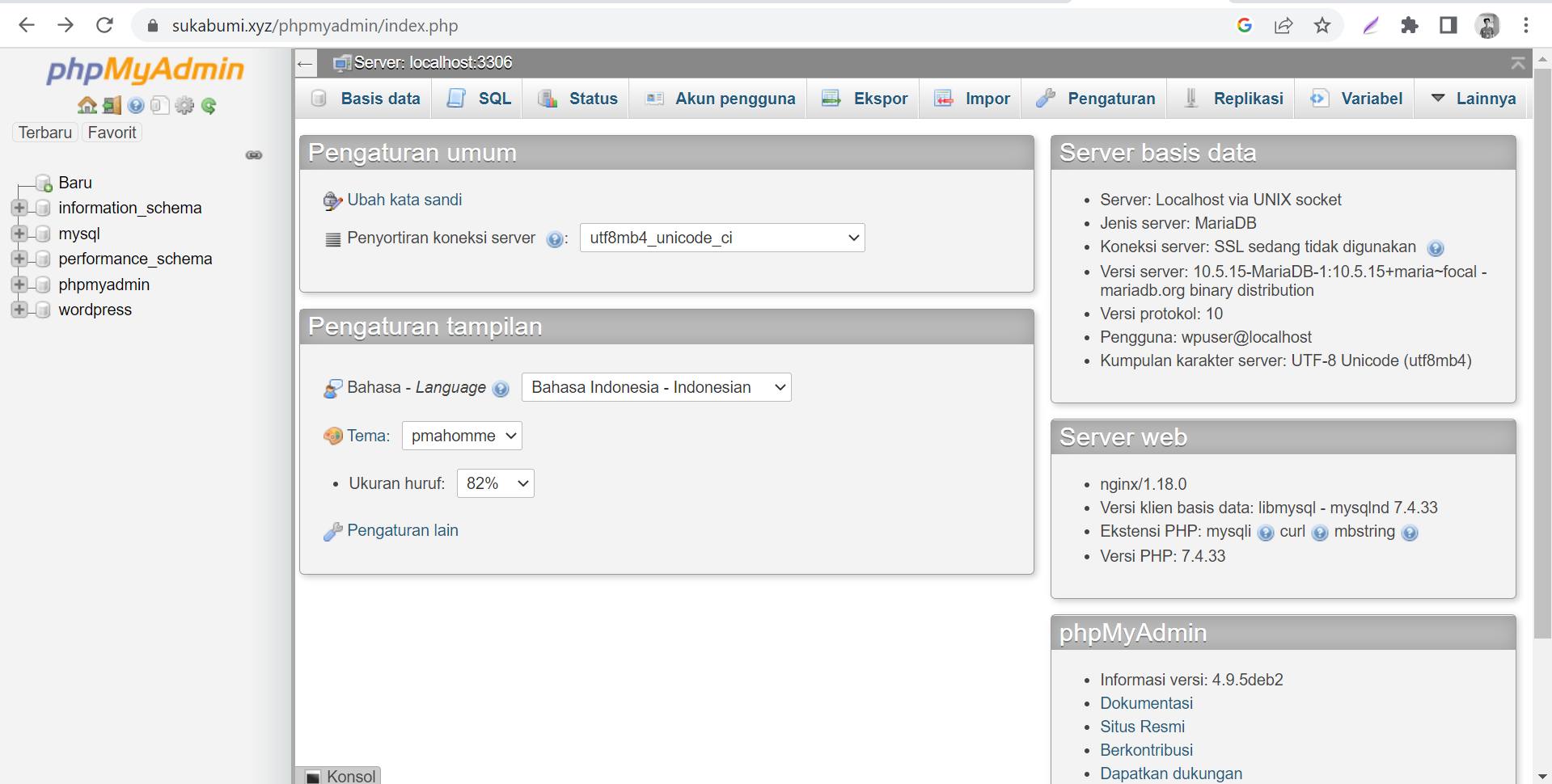
Task: Open the Replikasi tab
Action: coord(1232,99)
